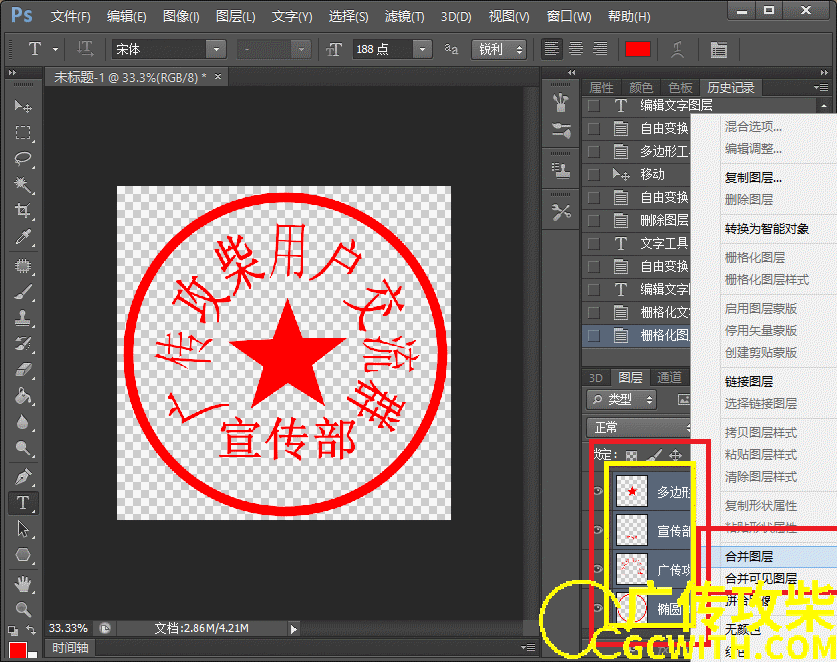837x662 pixels.
Task: Select the Healing Brush patch tool
Action: (23, 265)
